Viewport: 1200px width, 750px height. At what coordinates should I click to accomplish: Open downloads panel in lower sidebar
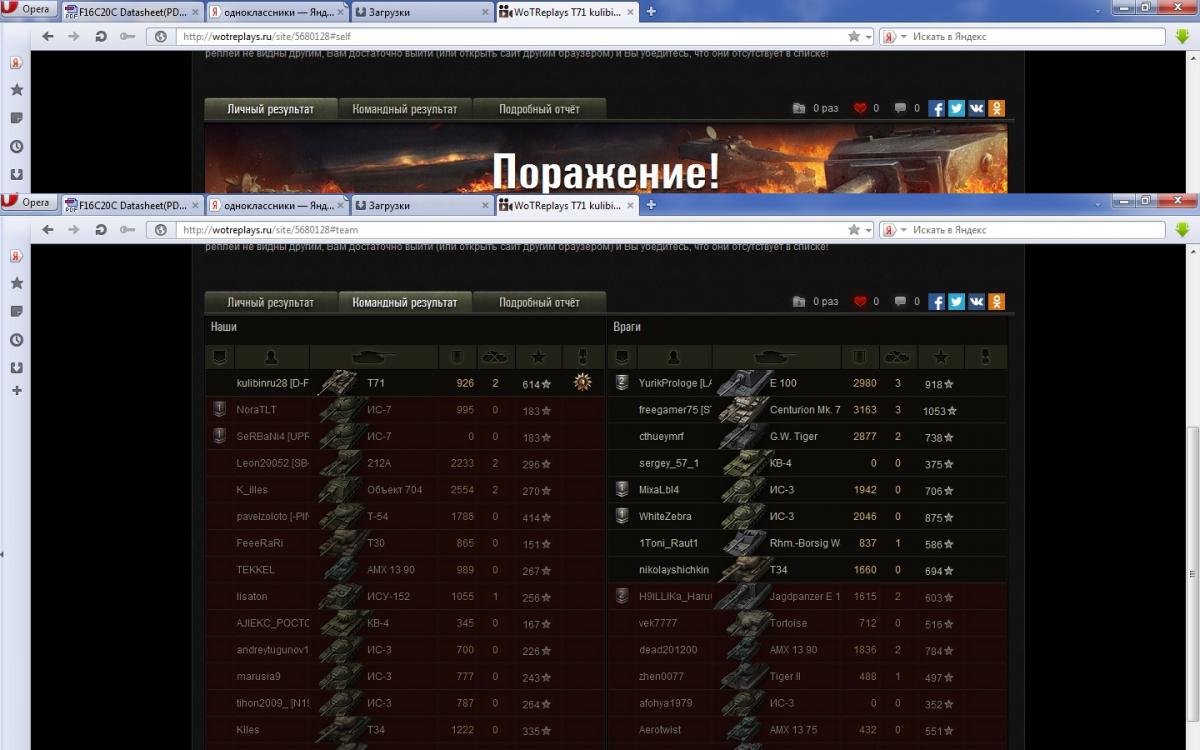tap(16, 367)
